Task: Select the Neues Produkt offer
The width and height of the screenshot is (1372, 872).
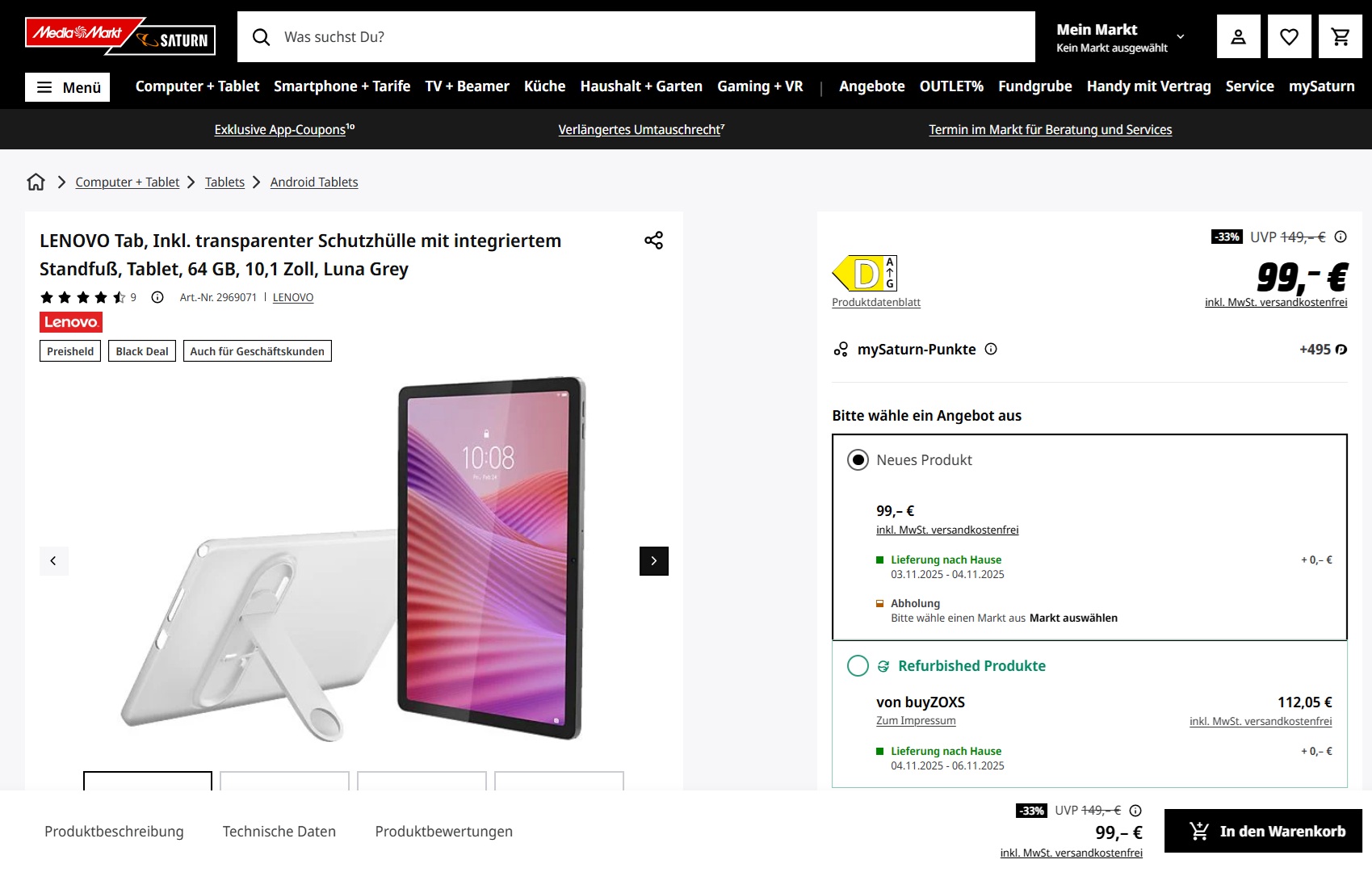Action: (858, 460)
